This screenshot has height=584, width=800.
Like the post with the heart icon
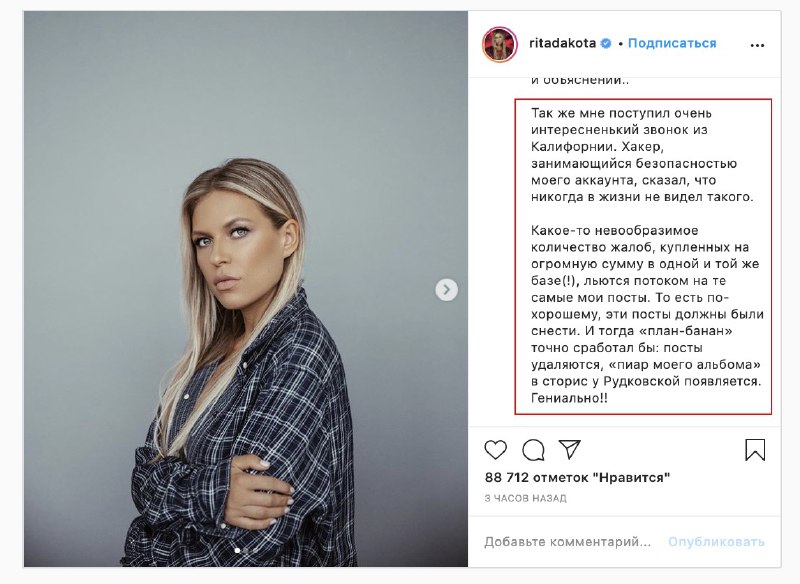click(495, 450)
